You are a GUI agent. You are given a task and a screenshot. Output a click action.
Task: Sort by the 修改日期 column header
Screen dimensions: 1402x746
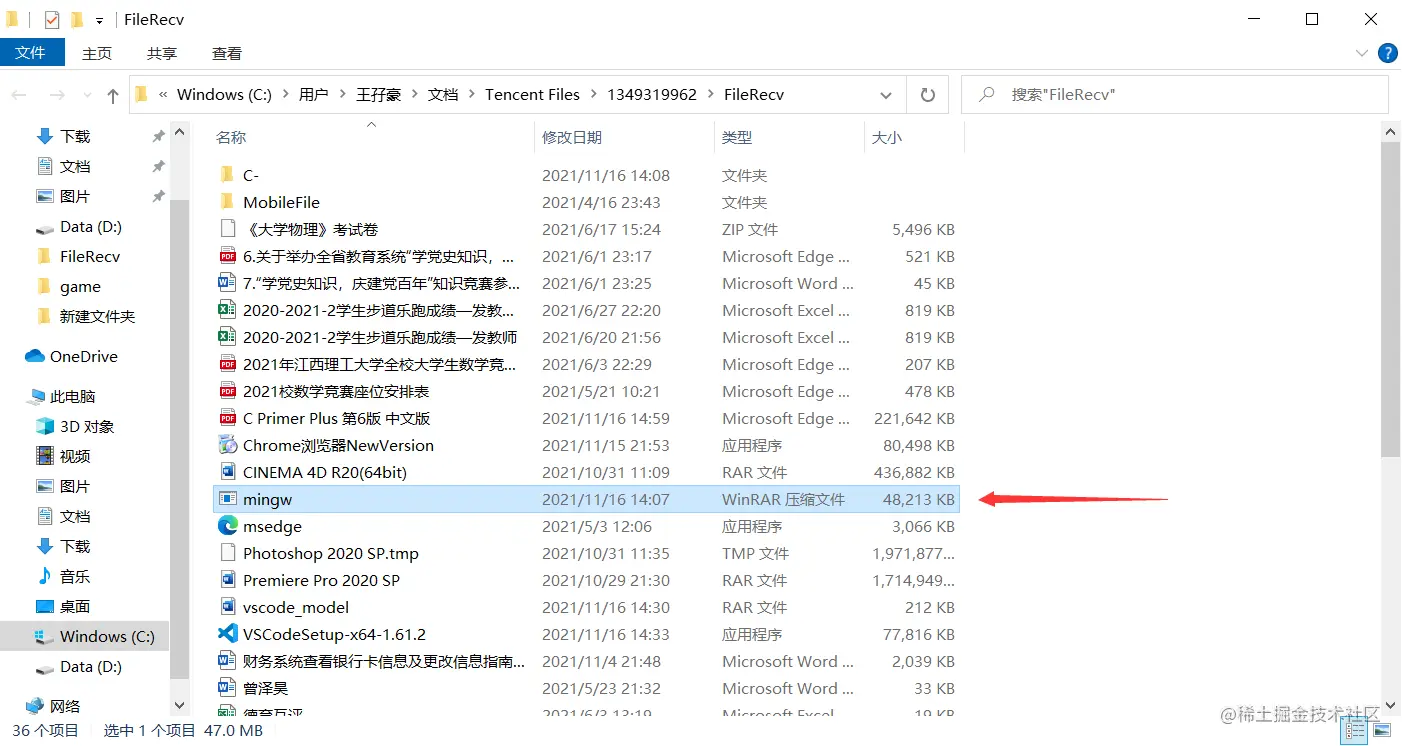click(x=625, y=138)
